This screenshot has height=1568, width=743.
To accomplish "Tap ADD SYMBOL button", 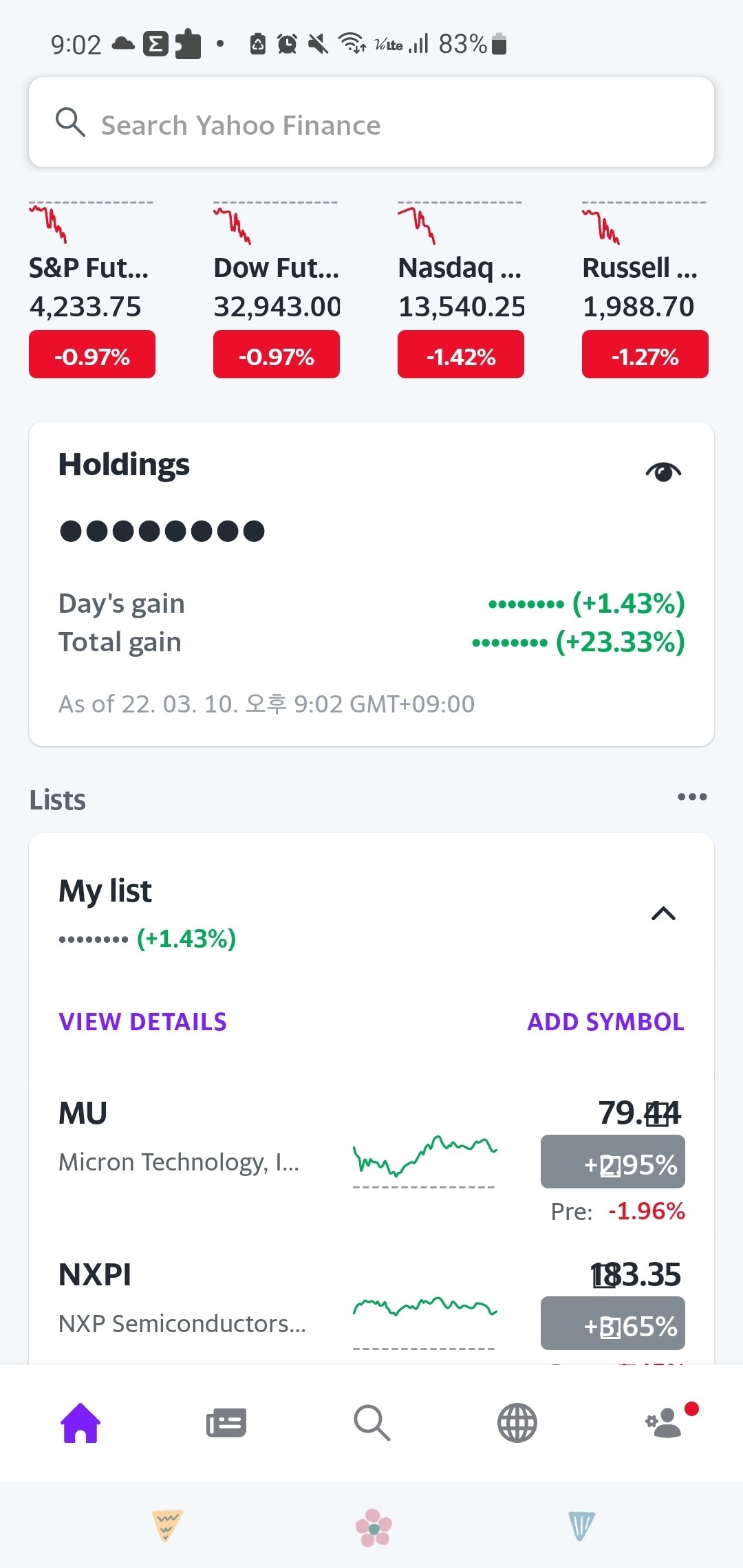I will (605, 1022).
